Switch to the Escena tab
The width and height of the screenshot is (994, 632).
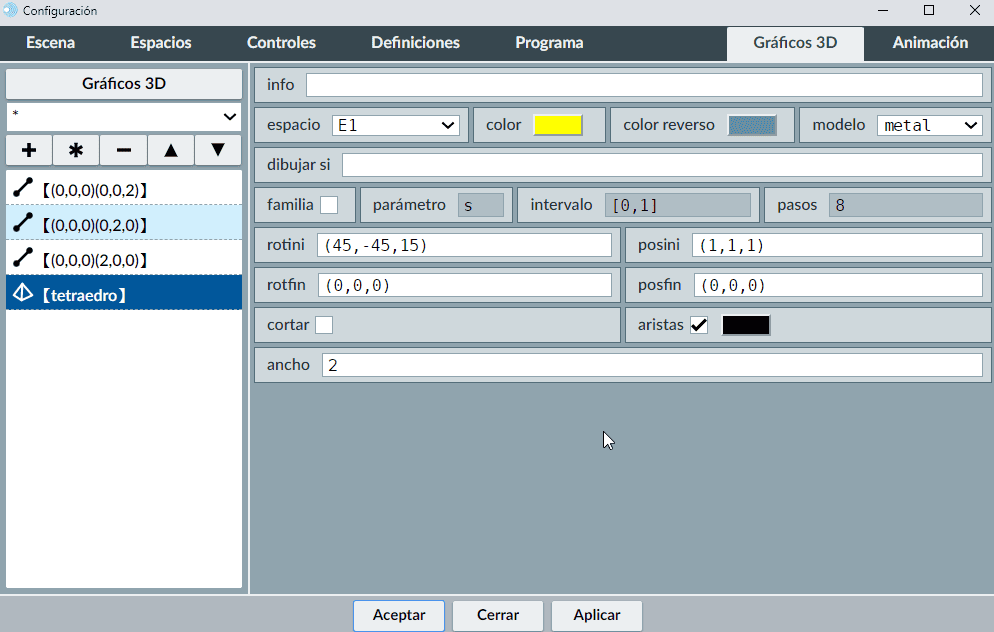[50, 43]
